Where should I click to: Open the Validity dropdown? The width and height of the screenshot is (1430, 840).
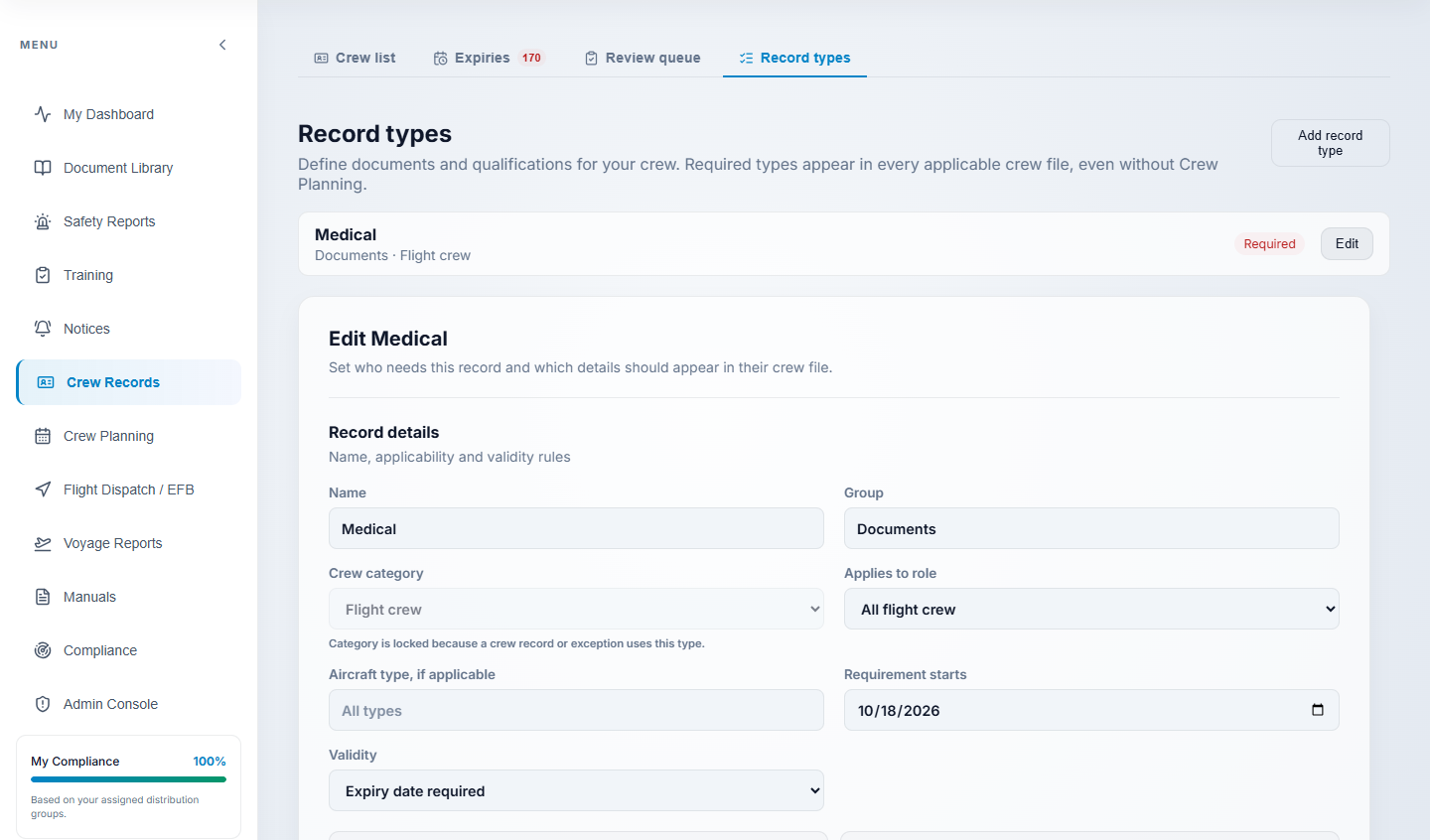pyautogui.click(x=576, y=790)
